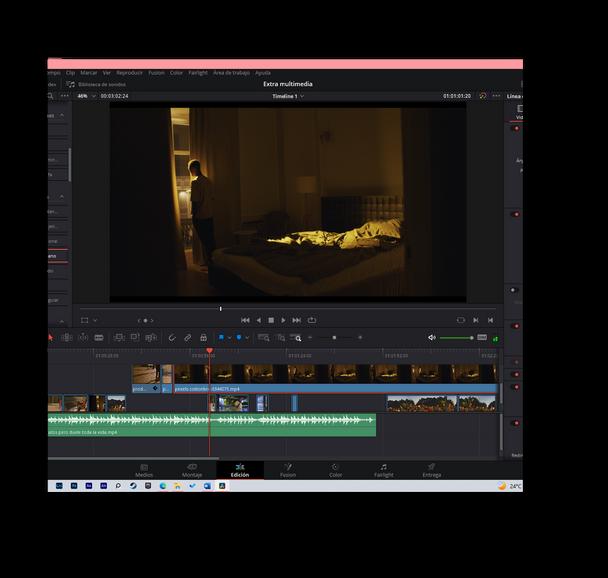
Task: Play the timeline forward
Action: click(x=283, y=320)
